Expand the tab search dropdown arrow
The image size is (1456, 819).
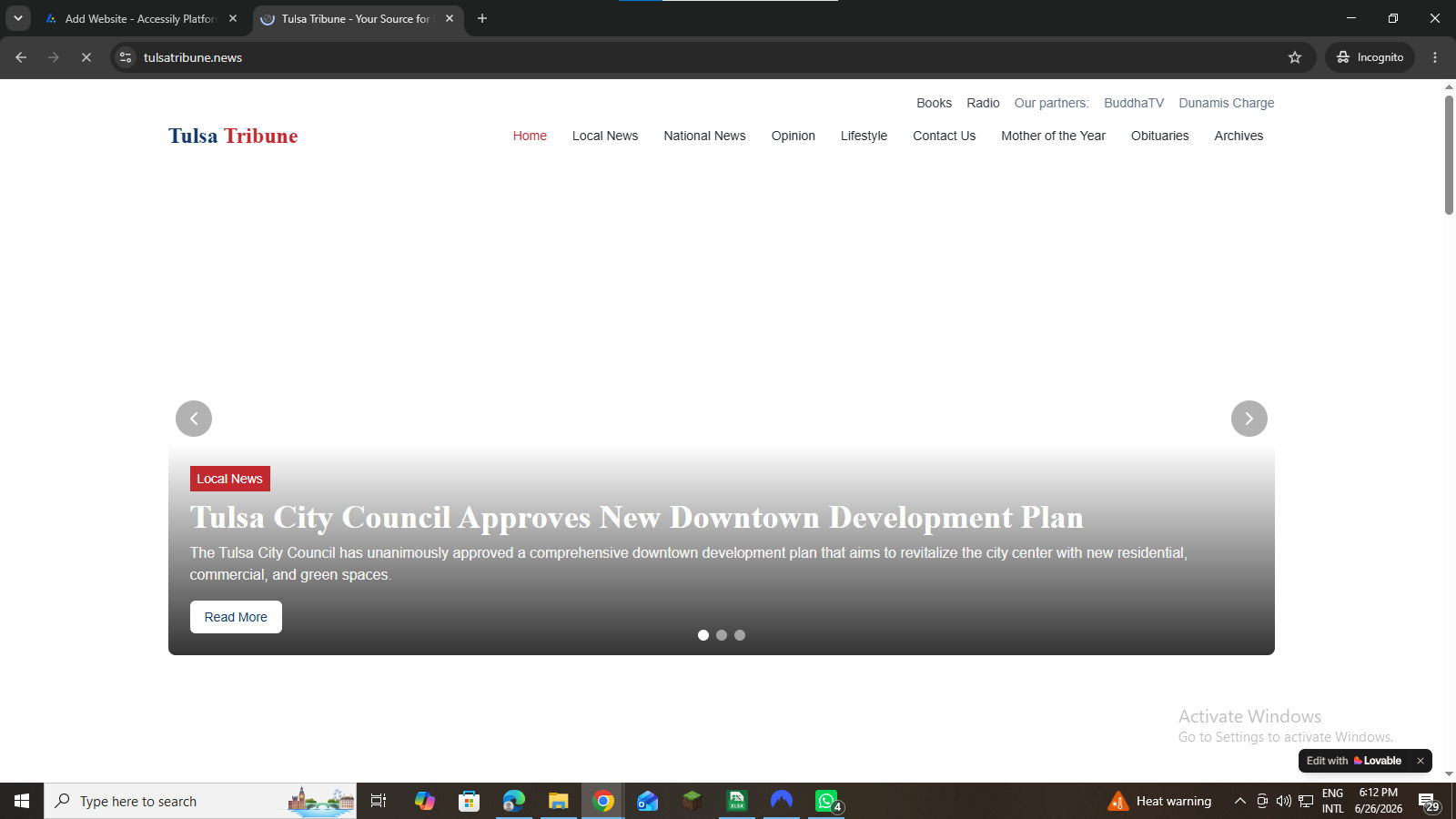click(x=17, y=18)
